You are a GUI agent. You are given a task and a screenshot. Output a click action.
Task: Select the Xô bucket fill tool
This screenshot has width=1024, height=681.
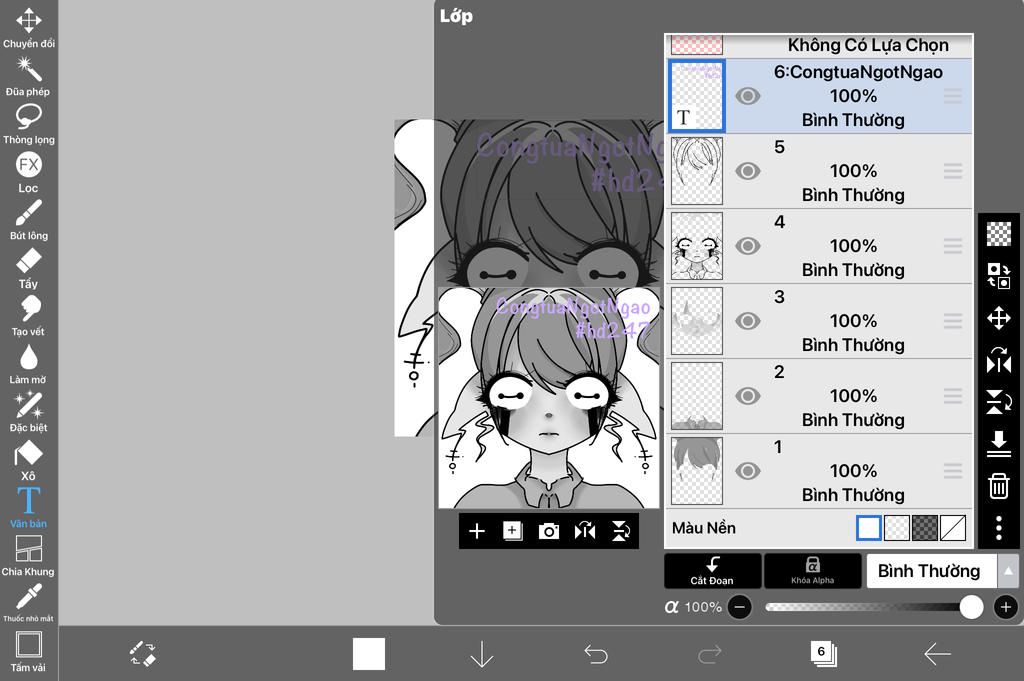point(29,460)
